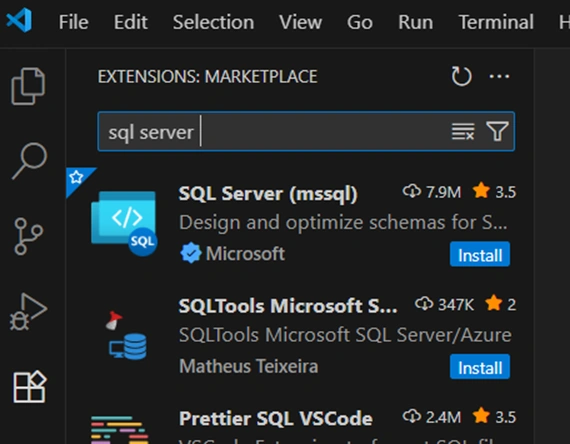Image resolution: width=570 pixels, height=444 pixels.
Task: Install the SQL Server (mssql) extension
Action: coord(480,254)
